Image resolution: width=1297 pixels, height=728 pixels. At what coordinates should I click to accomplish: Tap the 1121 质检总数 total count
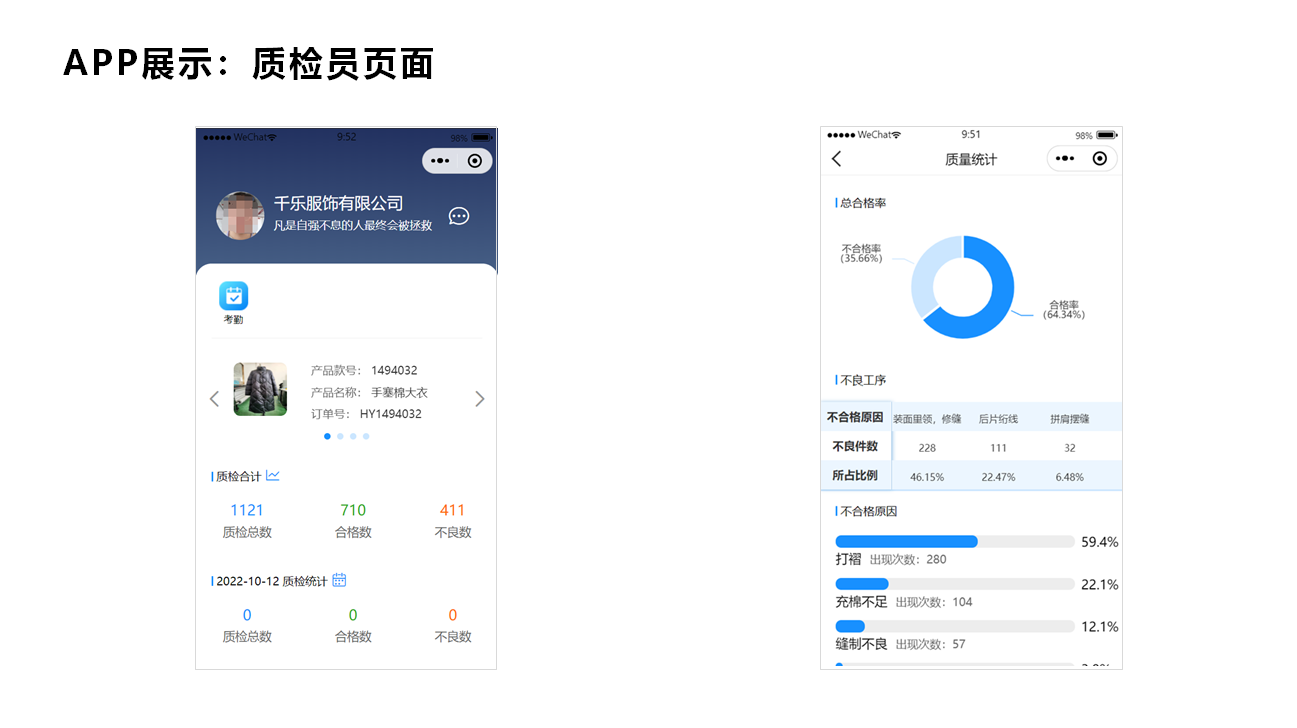(247, 510)
